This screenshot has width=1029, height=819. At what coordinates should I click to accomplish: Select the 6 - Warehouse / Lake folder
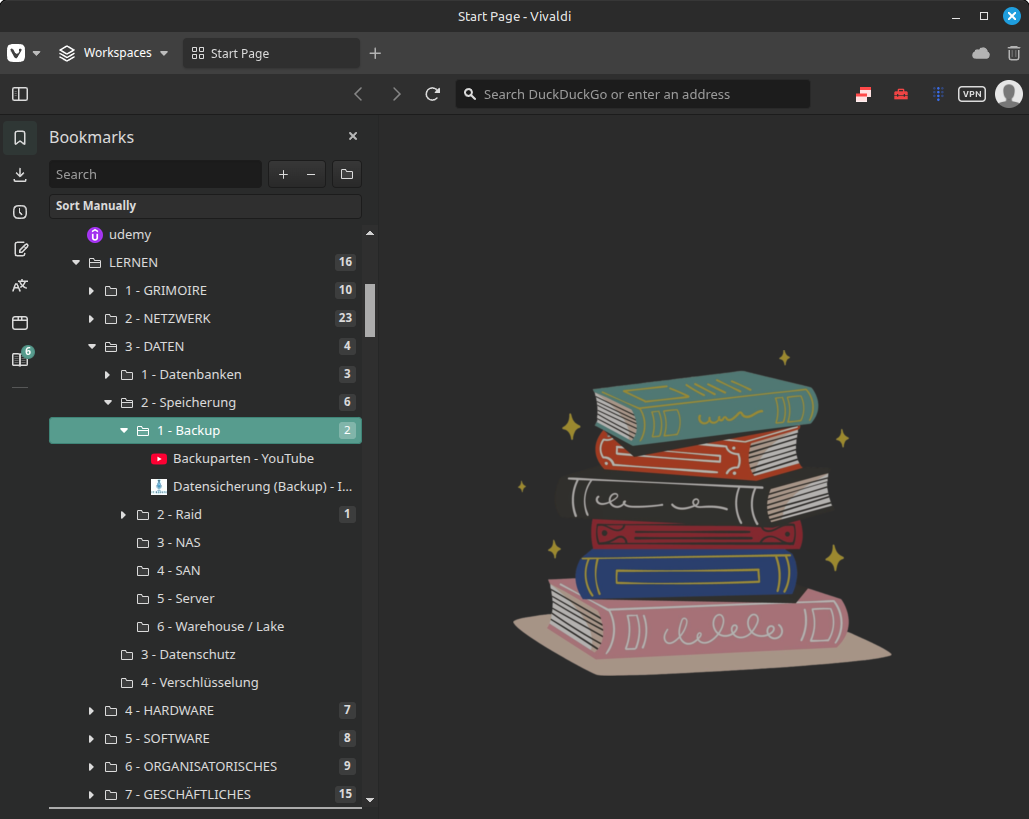[205, 627]
